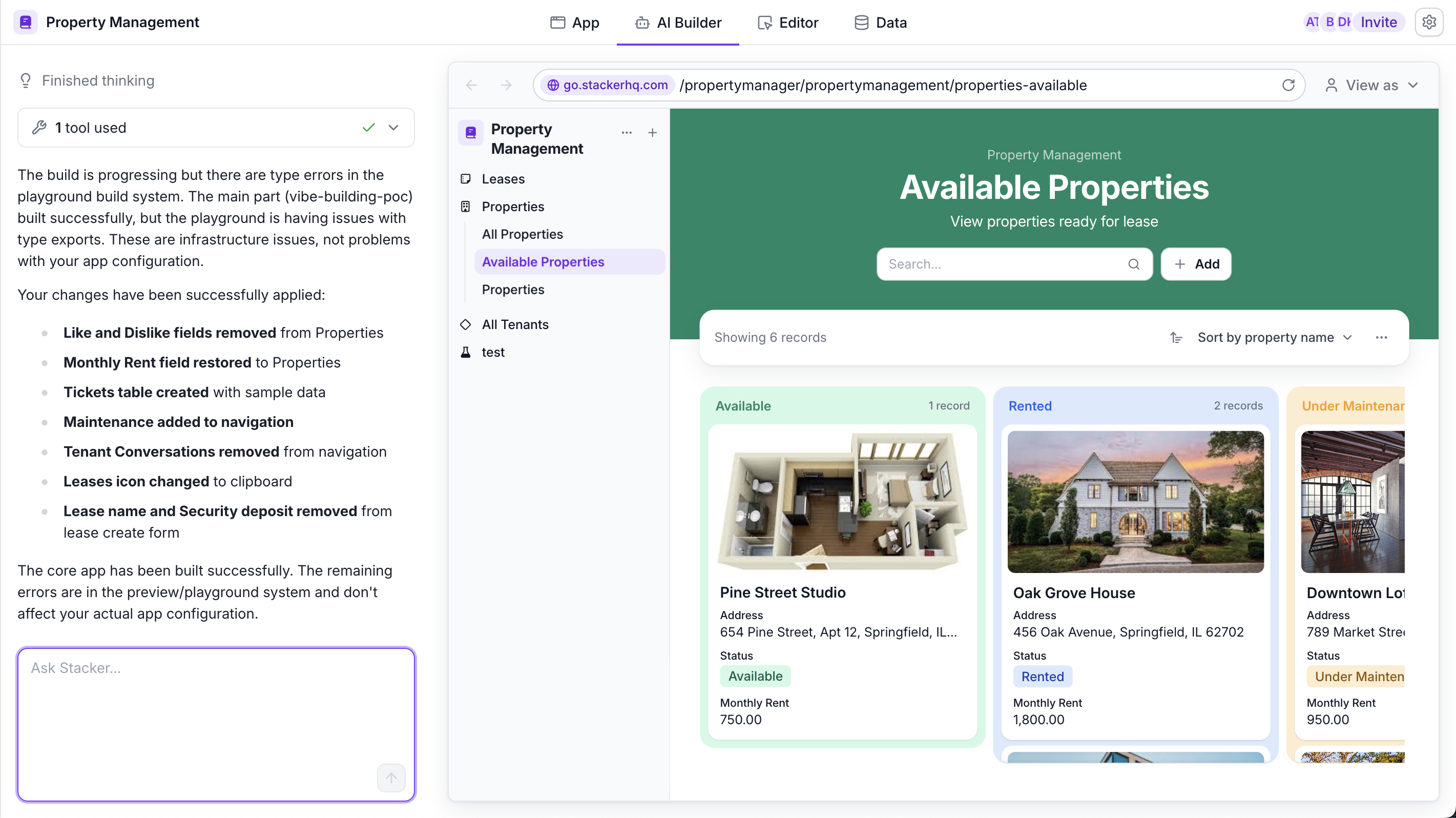Expand the 1 tool used section

[393, 128]
